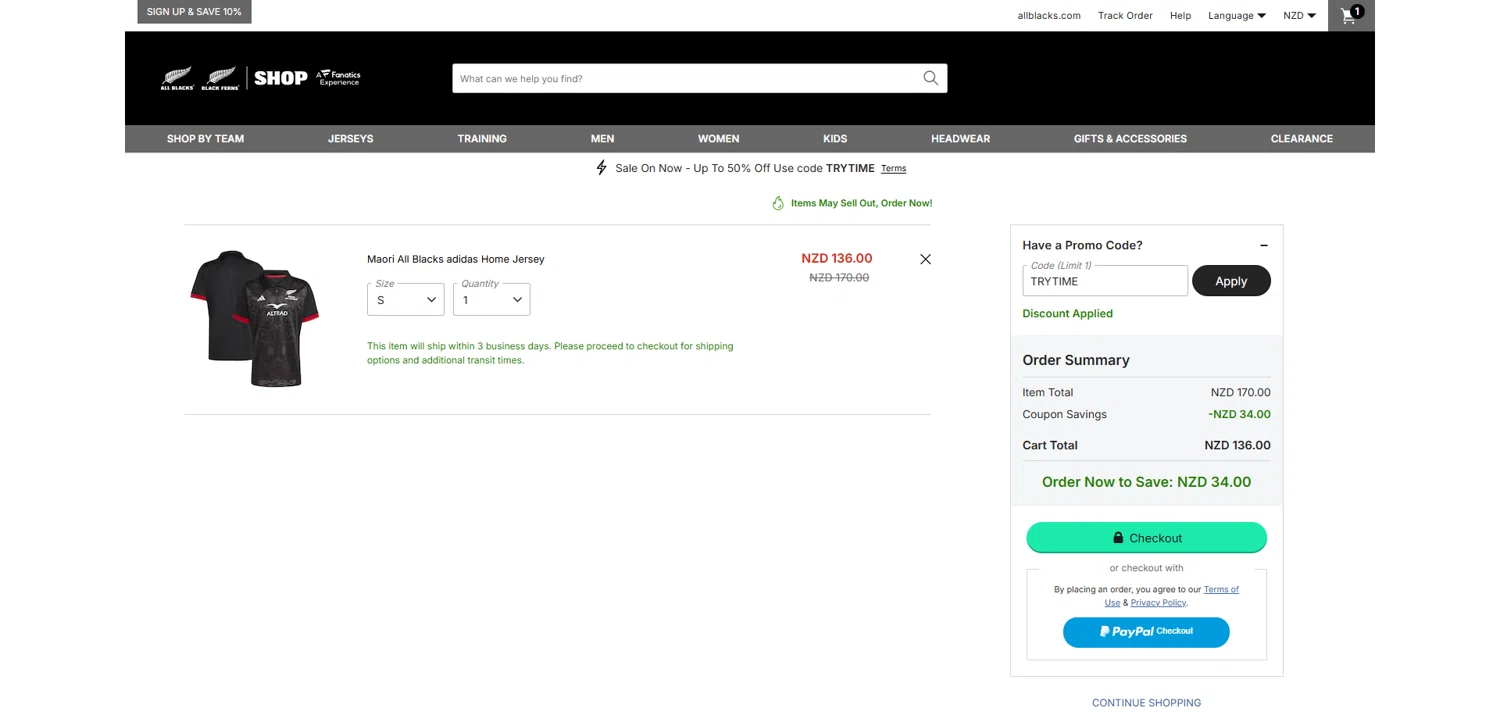This screenshot has height=712, width=1500.
Task: Click the Black Ferns logo
Action: coord(220,79)
